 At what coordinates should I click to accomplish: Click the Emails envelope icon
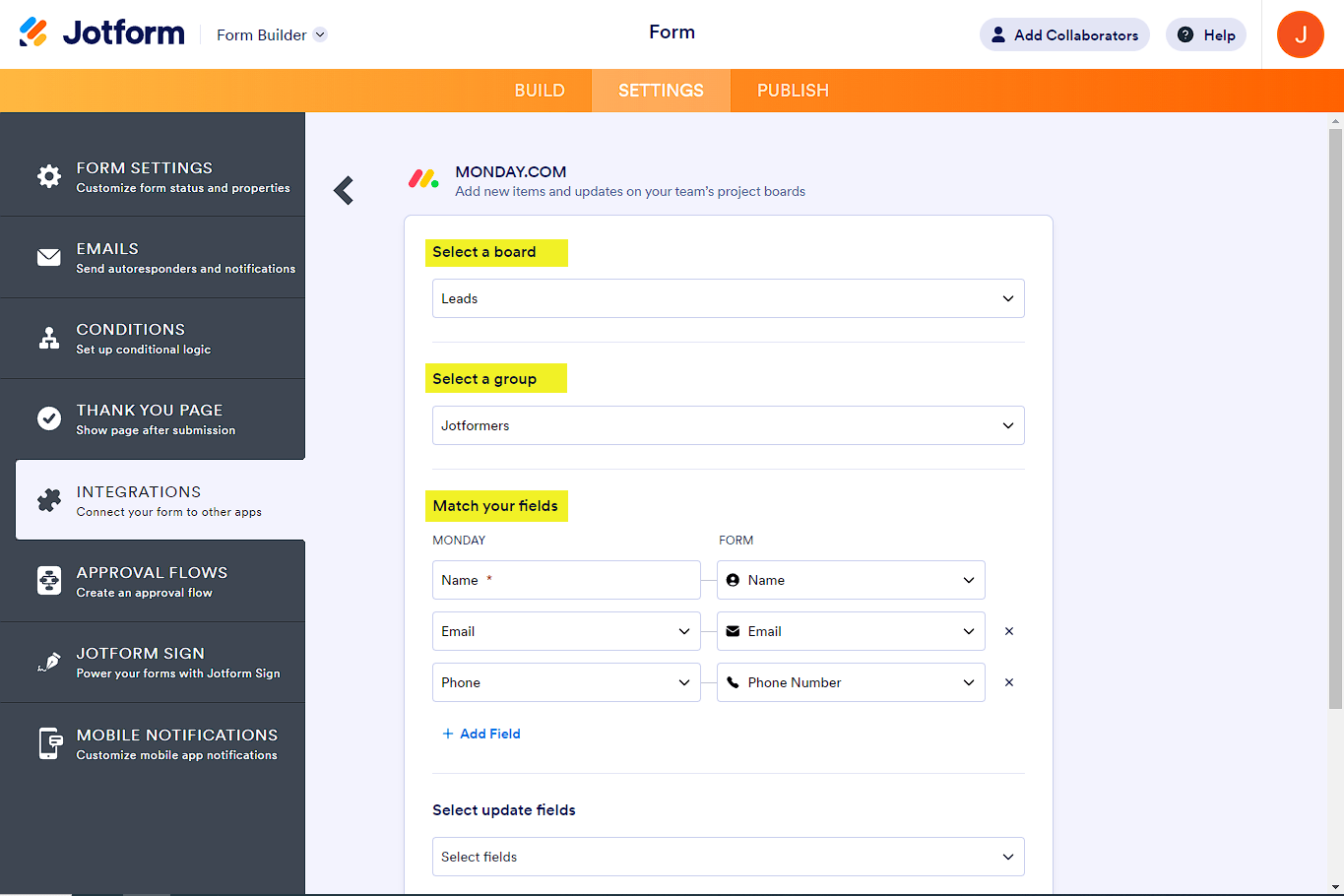pyautogui.click(x=48, y=257)
